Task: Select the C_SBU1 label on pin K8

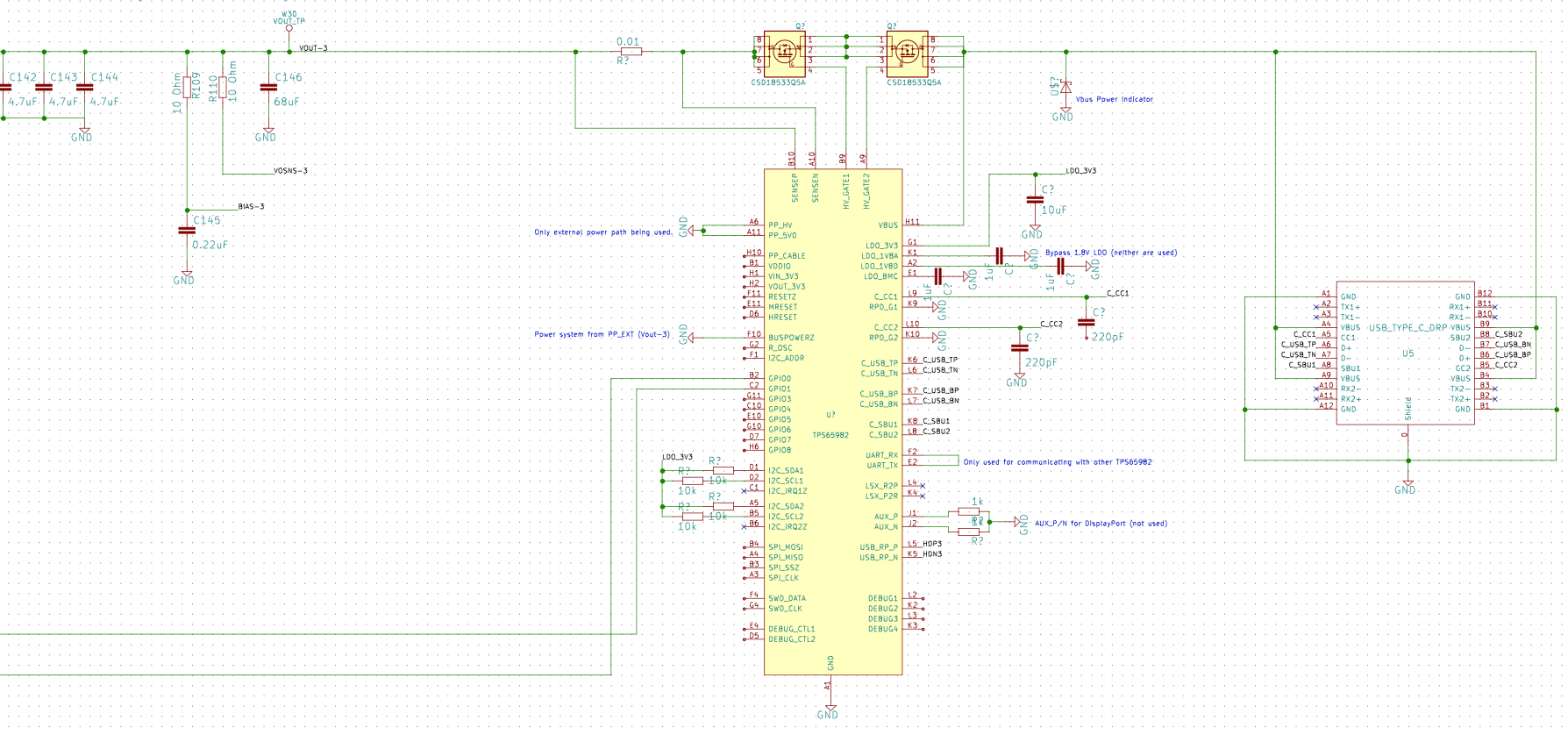Action: pyautogui.click(x=936, y=421)
